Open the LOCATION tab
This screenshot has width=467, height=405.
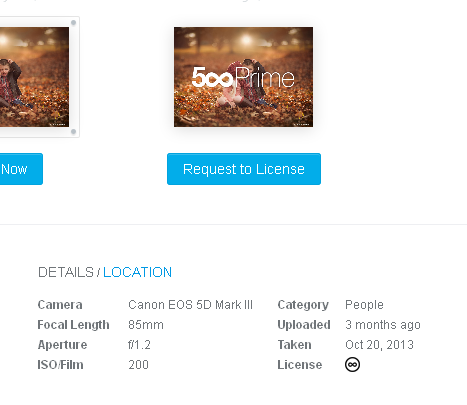(137, 272)
